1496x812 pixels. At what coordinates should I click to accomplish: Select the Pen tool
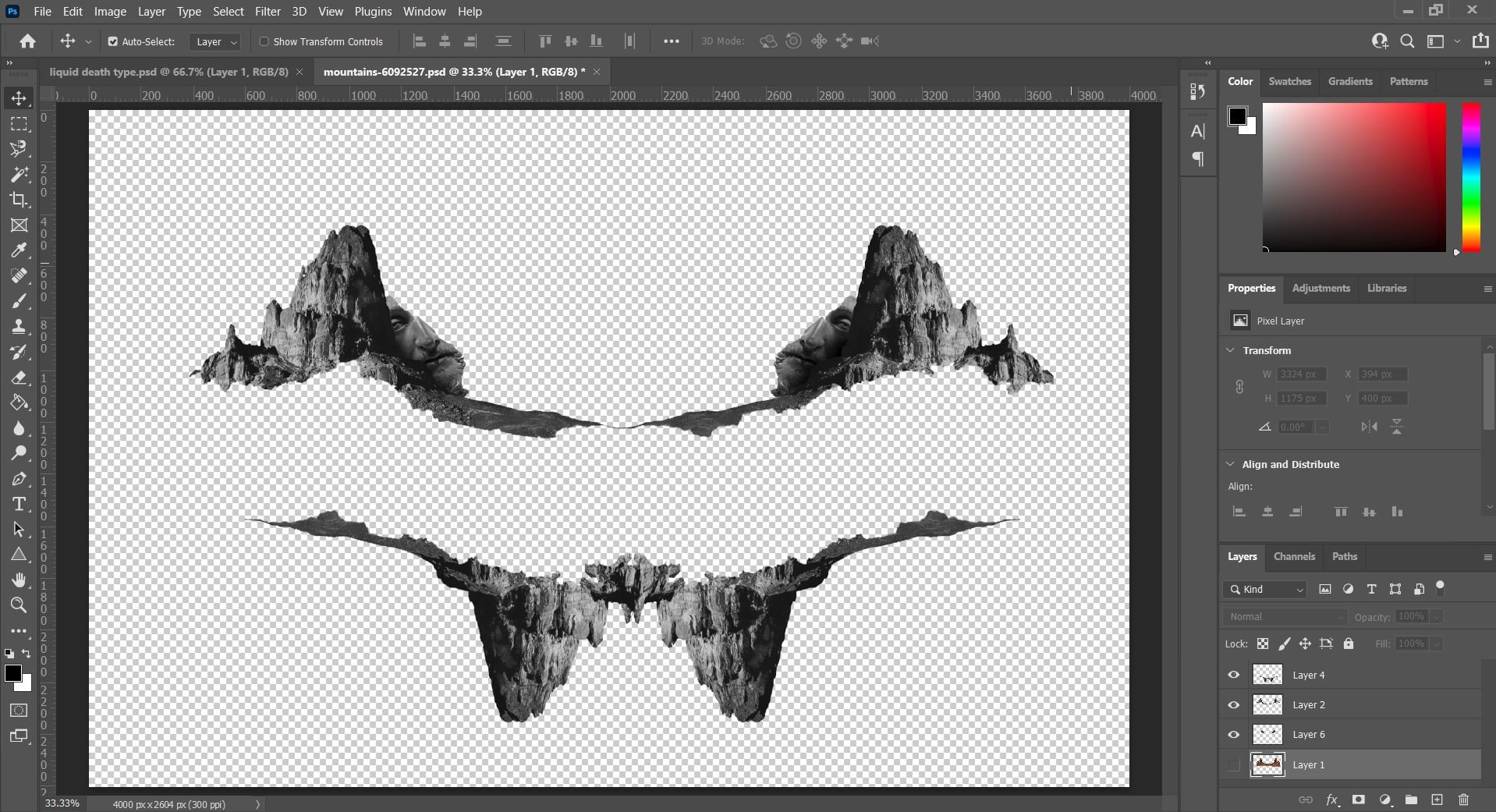19,479
